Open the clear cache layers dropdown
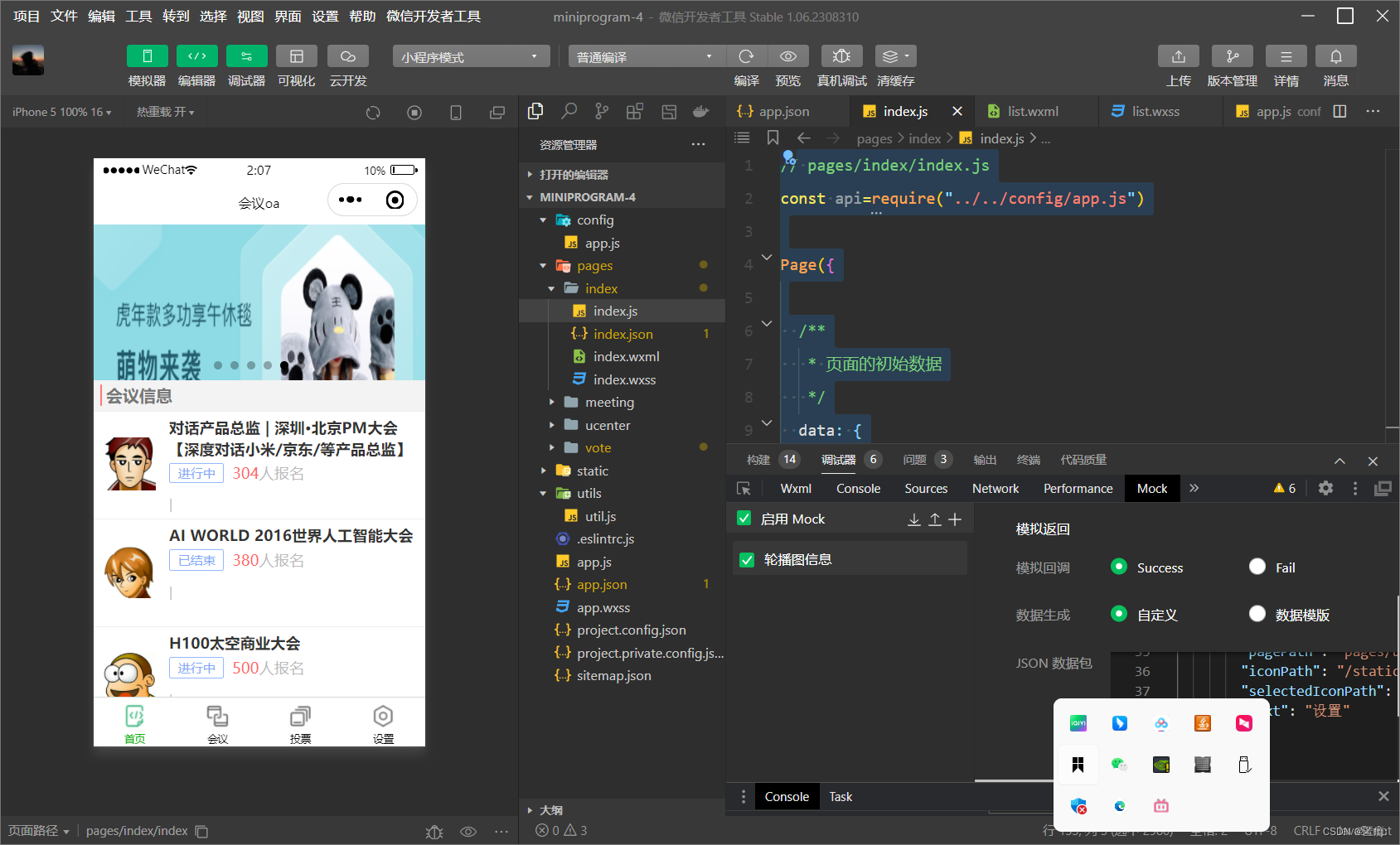This screenshot has height=845, width=1400. [895, 56]
